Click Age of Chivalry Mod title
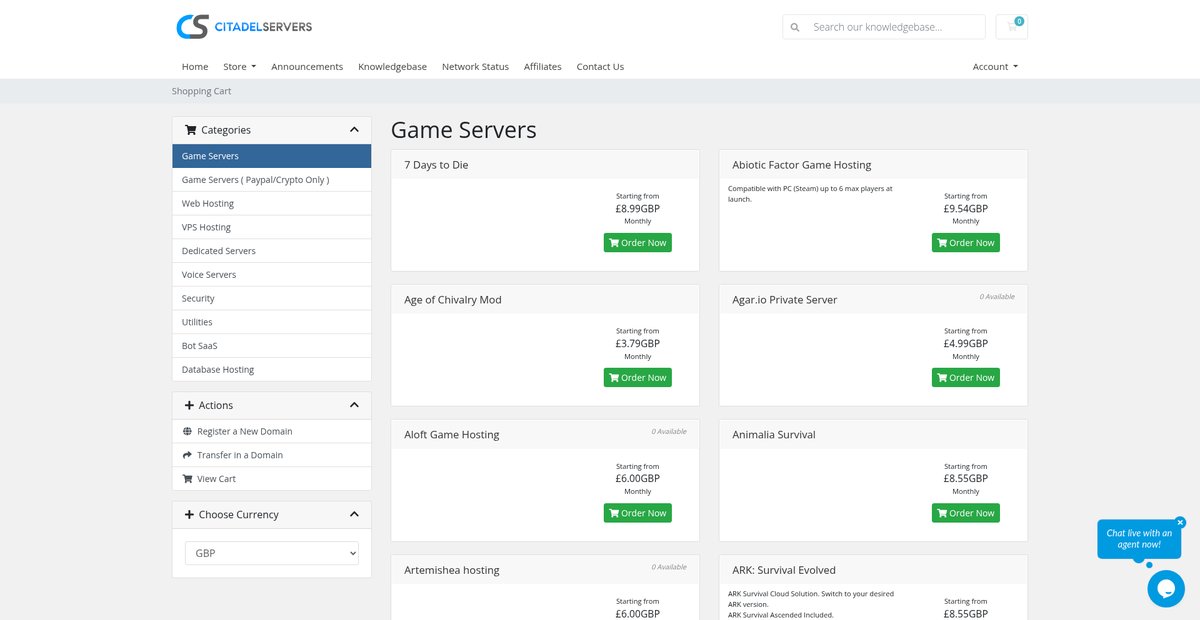Image resolution: width=1200 pixels, height=620 pixels. [x=453, y=300]
